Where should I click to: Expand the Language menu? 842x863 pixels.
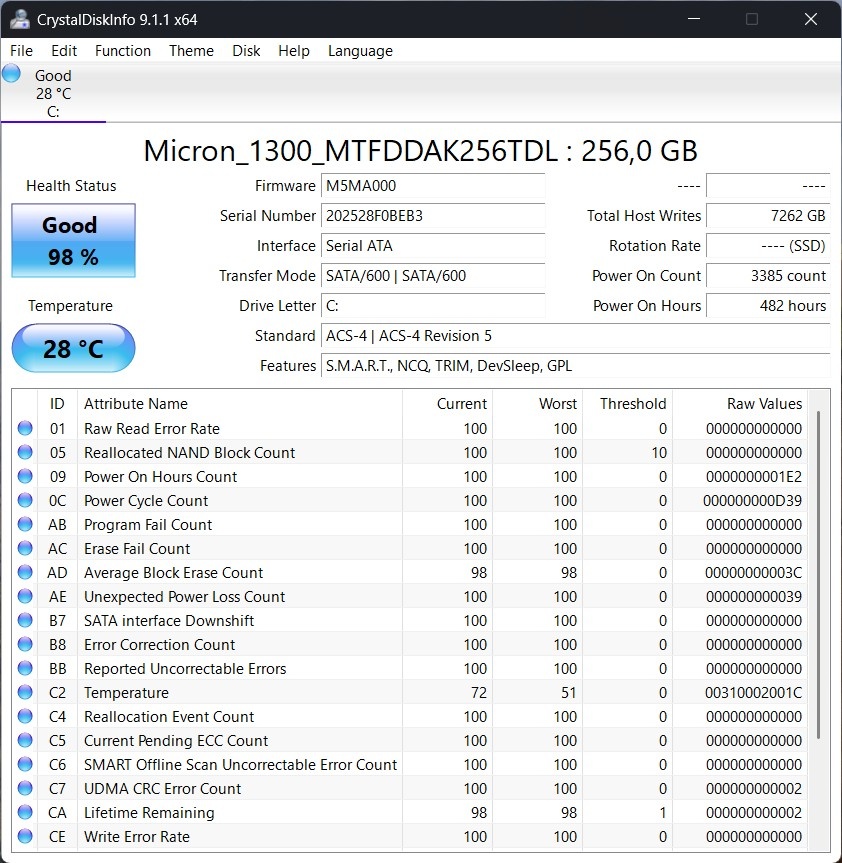(x=360, y=51)
